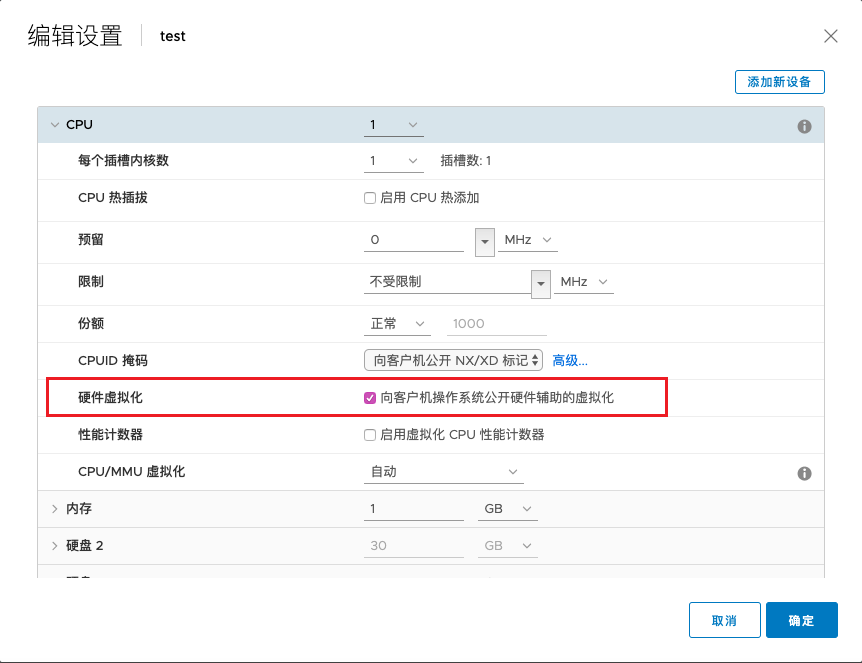This screenshot has height=663, width=862.
Task: Expand the 内存 section
Action: click(x=54, y=509)
